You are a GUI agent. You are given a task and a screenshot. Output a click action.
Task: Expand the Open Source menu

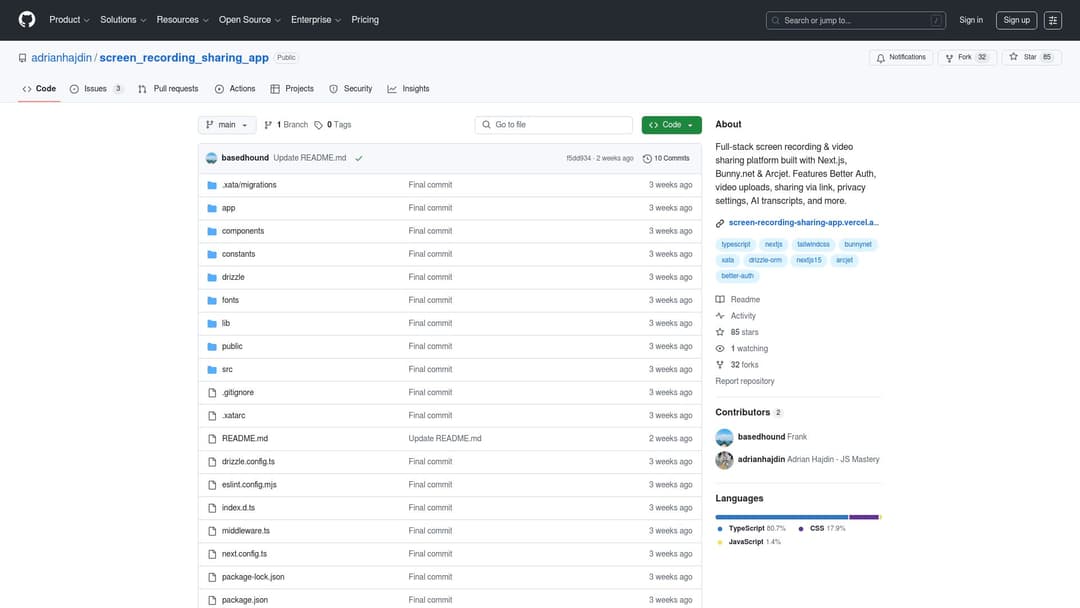pyautogui.click(x=249, y=20)
